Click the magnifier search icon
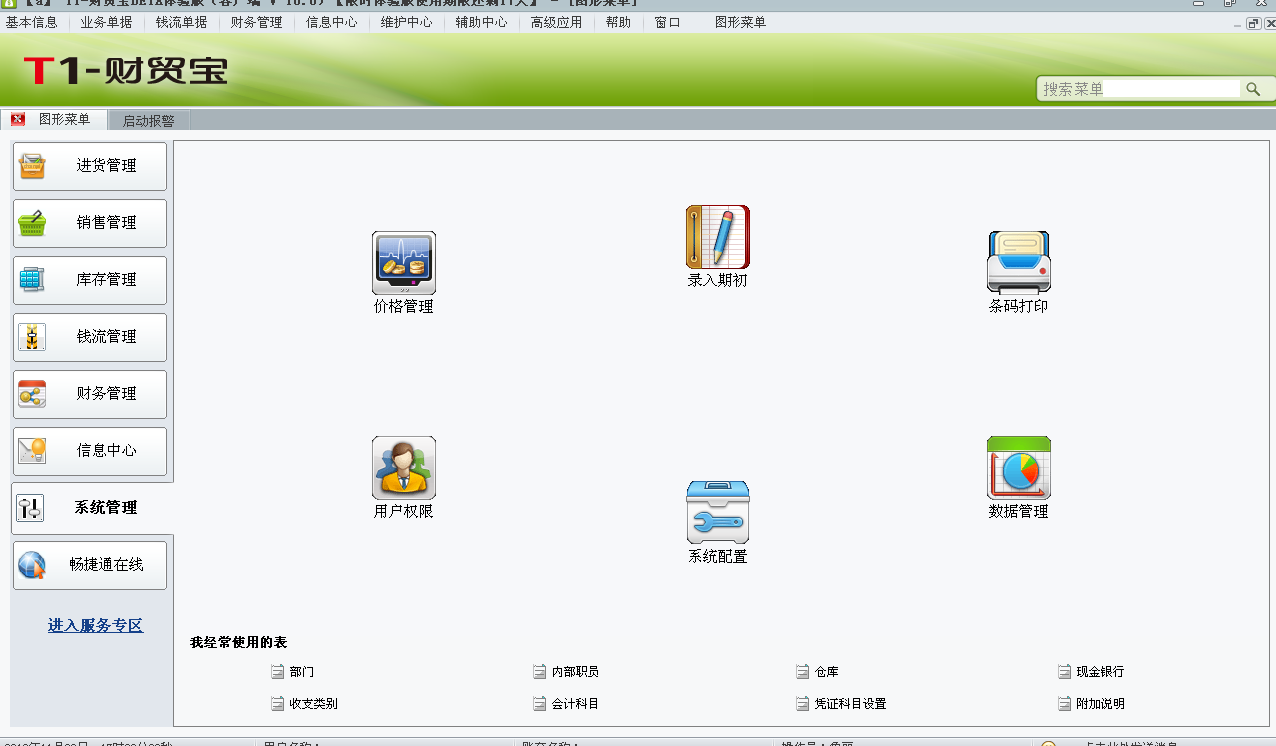 point(1252,89)
